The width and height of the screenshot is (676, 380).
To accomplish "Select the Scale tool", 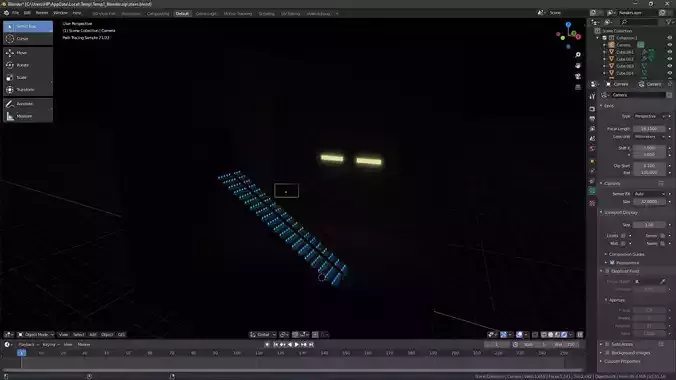I will tap(28, 78).
